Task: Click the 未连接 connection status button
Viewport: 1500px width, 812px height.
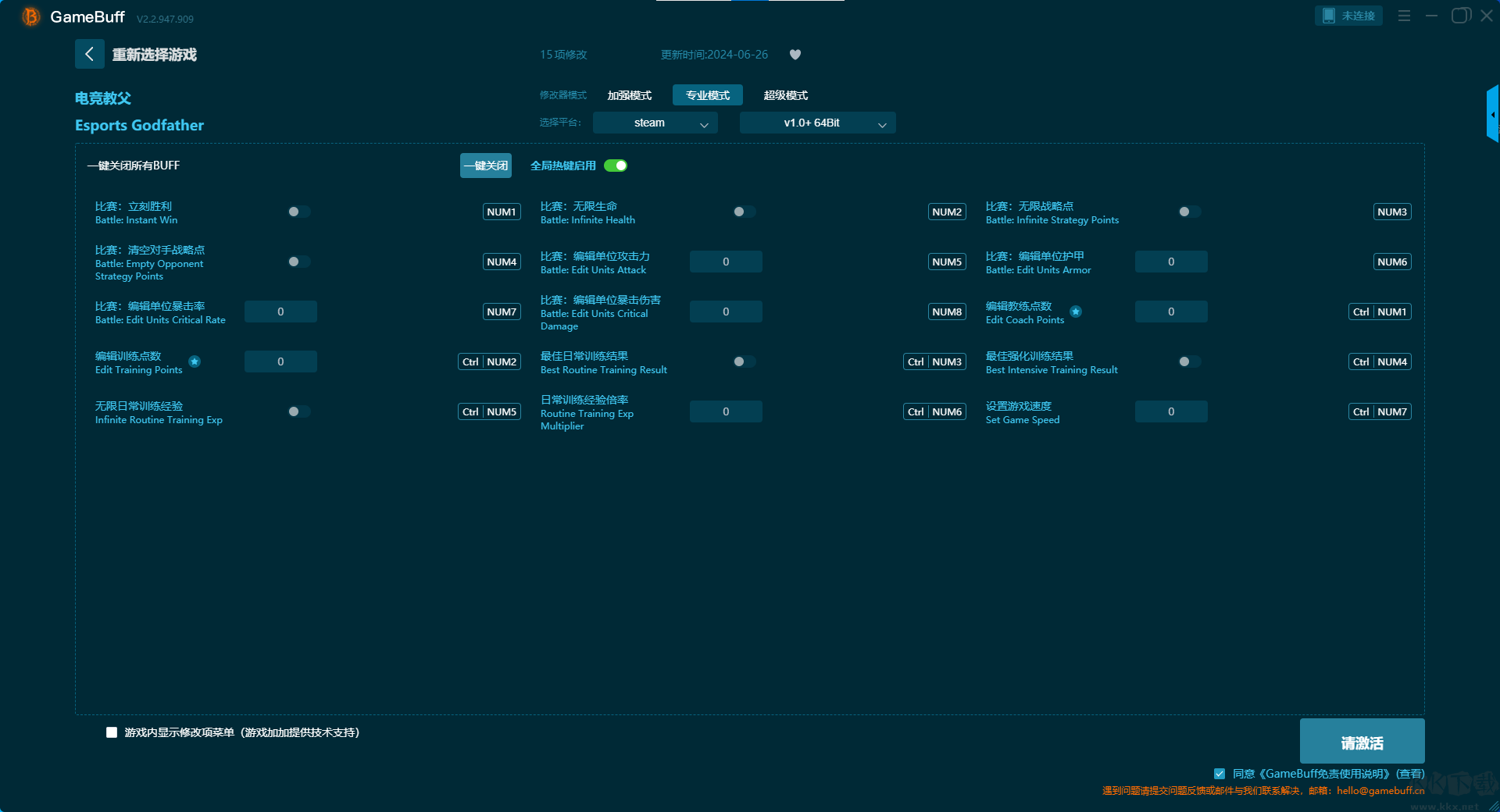Action: pyautogui.click(x=1349, y=16)
